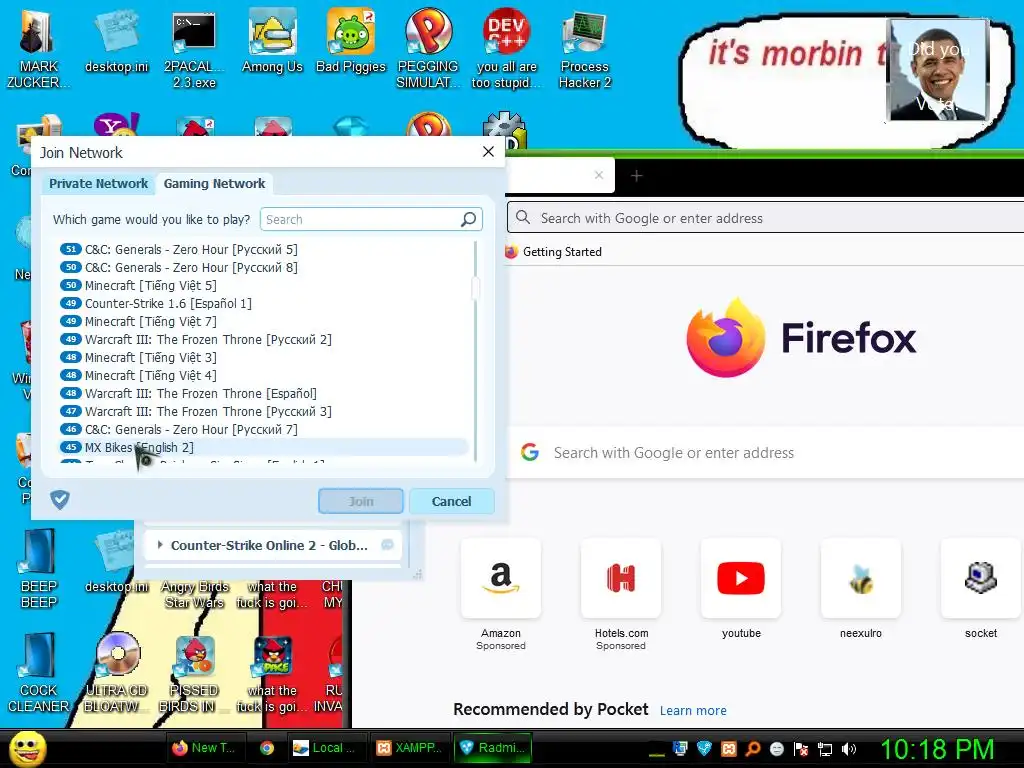Image resolution: width=1024 pixels, height=768 pixels.
Task: Click Learn more link beside Pocket
Action: pos(693,711)
